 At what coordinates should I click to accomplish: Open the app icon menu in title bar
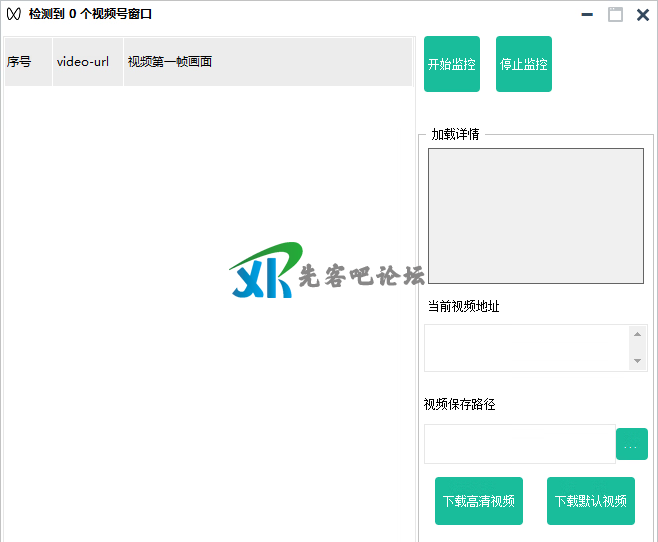[14, 14]
